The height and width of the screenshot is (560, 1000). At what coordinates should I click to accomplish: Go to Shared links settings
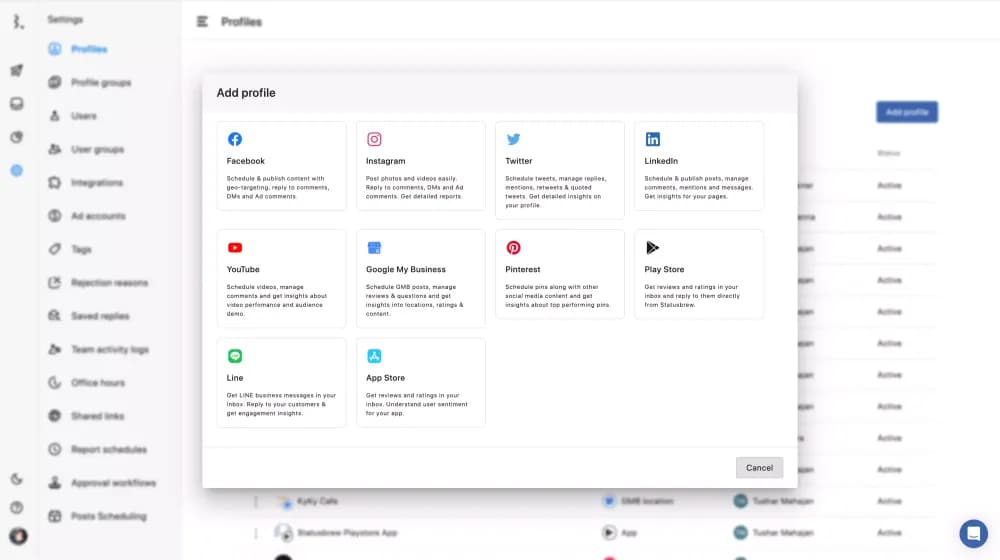point(86,416)
